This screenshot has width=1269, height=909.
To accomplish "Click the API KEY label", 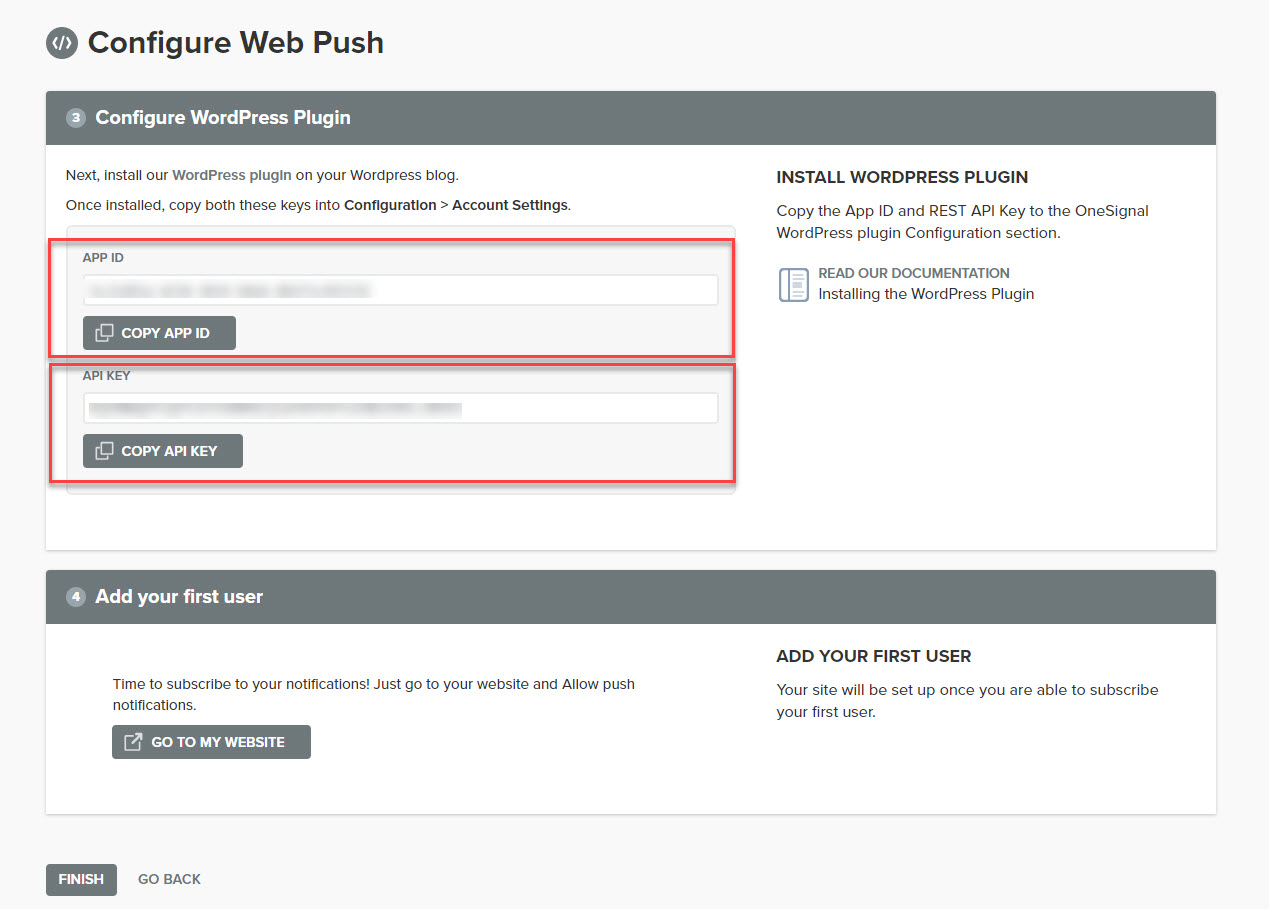I will coord(106,376).
